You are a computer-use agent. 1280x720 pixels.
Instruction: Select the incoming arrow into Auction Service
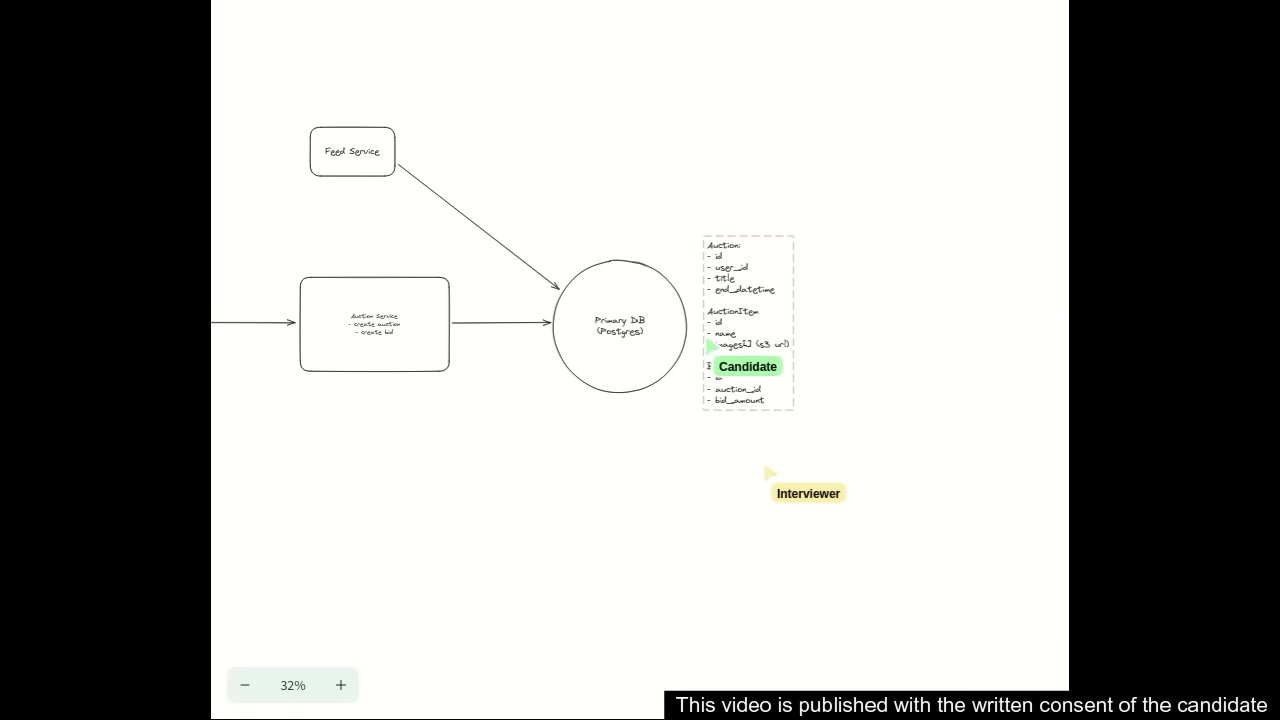[253, 322]
